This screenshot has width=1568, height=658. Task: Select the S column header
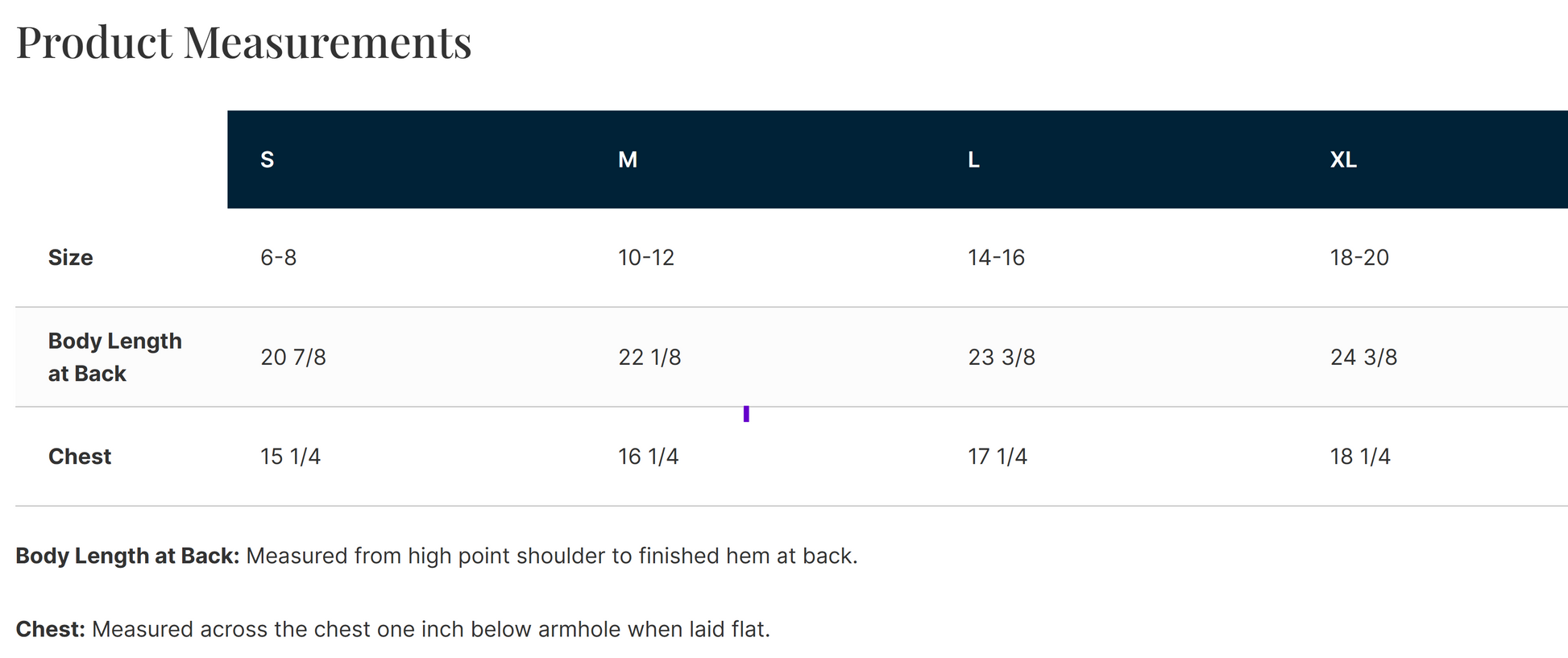(x=268, y=159)
